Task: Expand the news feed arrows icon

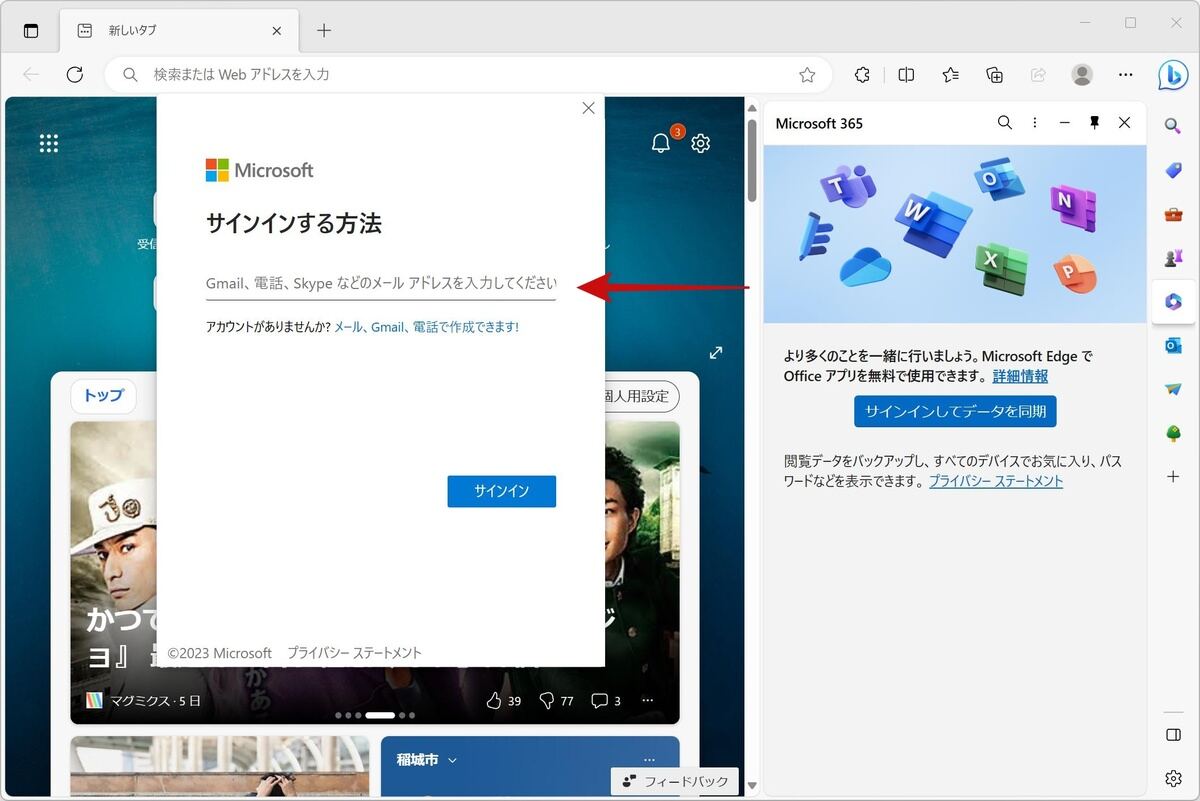Action: [x=716, y=353]
